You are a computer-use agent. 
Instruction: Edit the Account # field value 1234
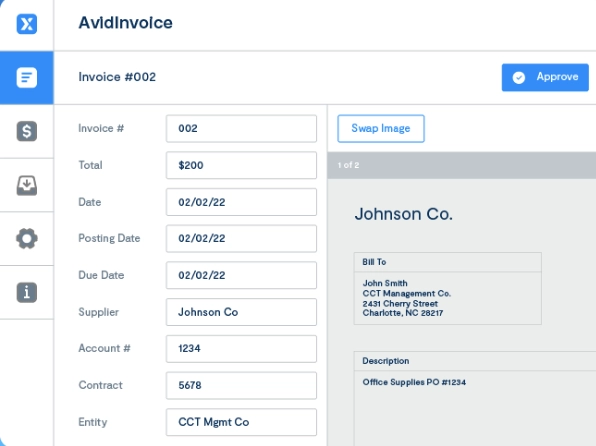click(241, 349)
